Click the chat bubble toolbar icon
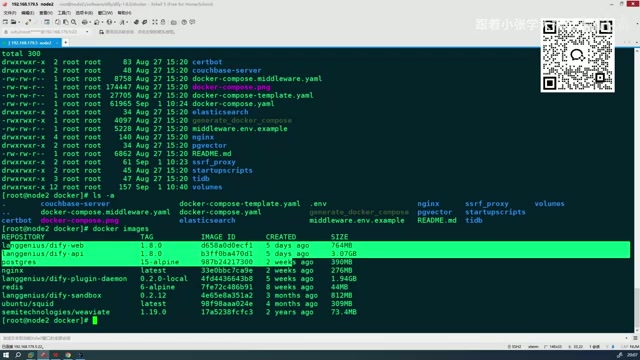The width and height of the screenshot is (640, 360). coord(192,22)
